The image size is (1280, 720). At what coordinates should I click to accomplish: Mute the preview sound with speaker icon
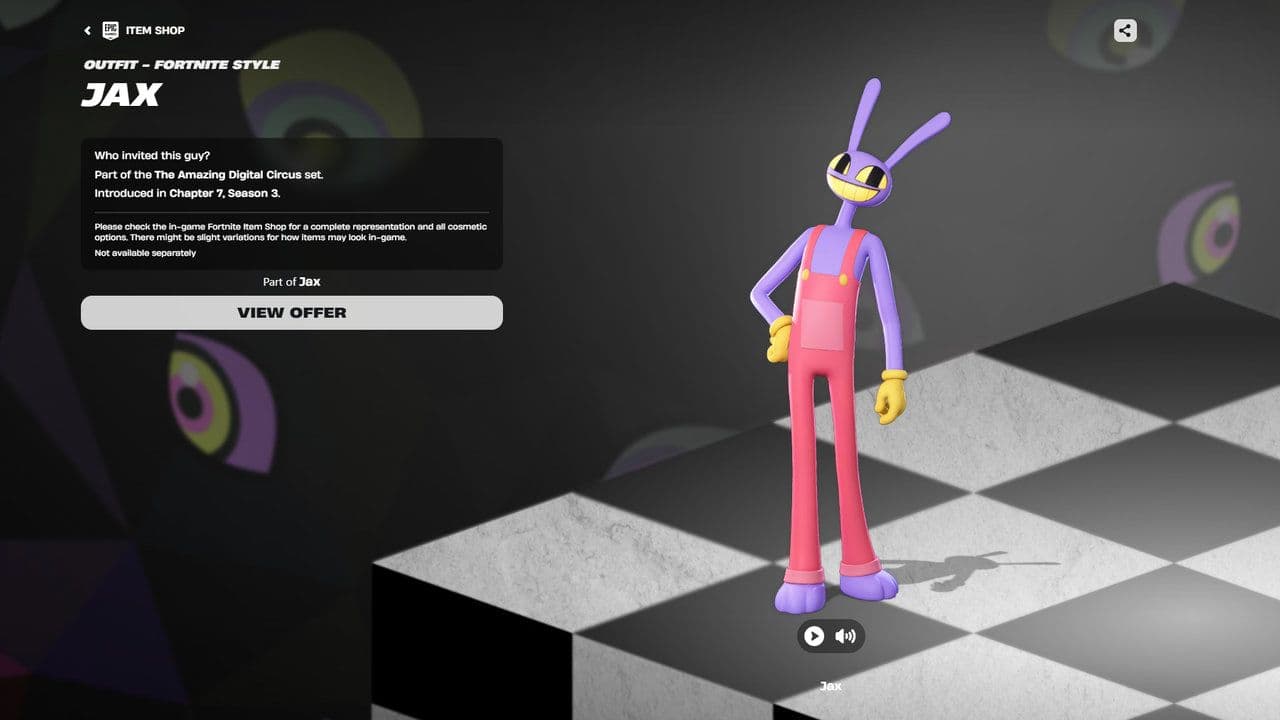846,636
